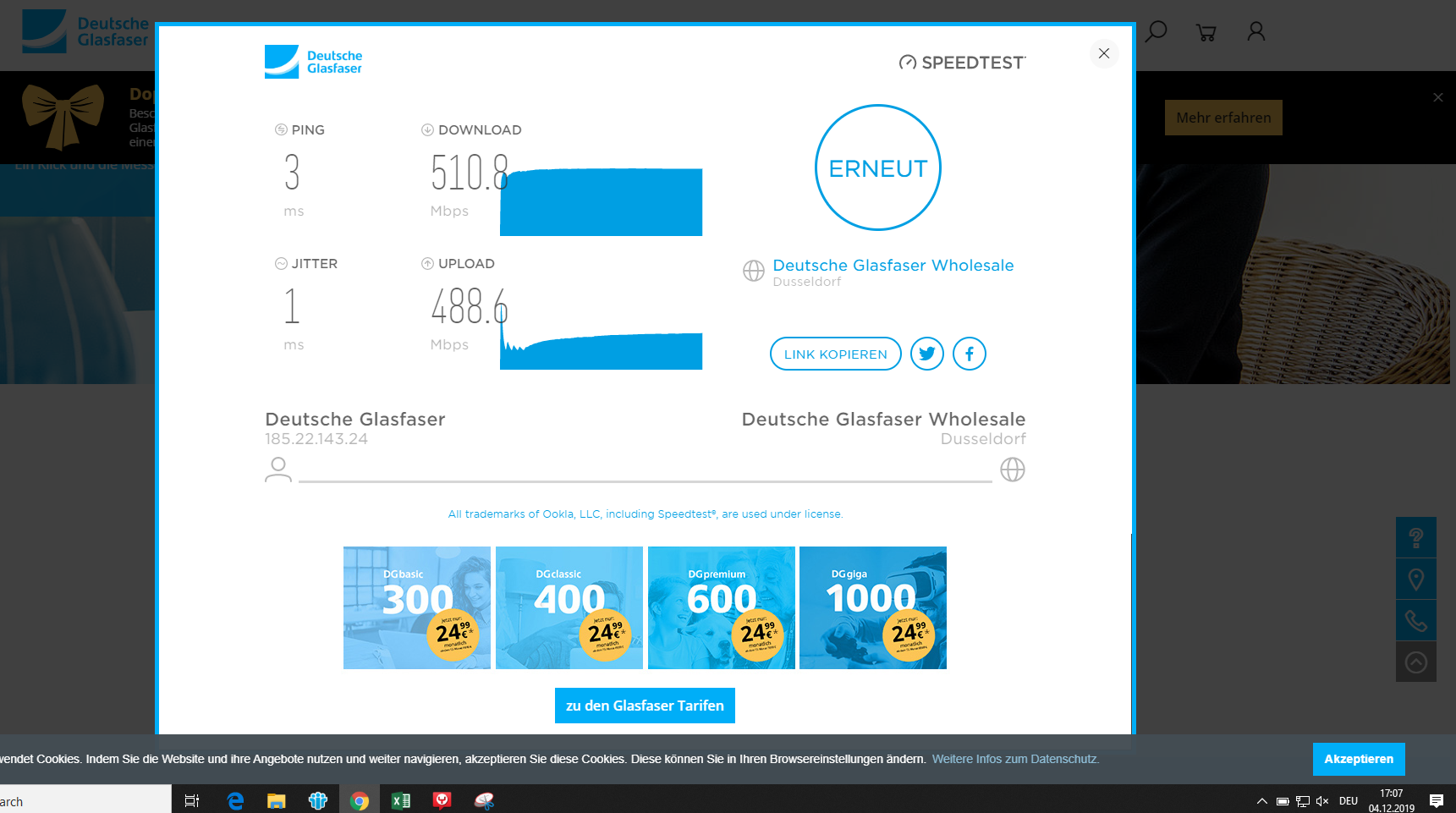The height and width of the screenshot is (813, 1456).
Task: Open the help question mark sidebar icon
Action: 1416,537
